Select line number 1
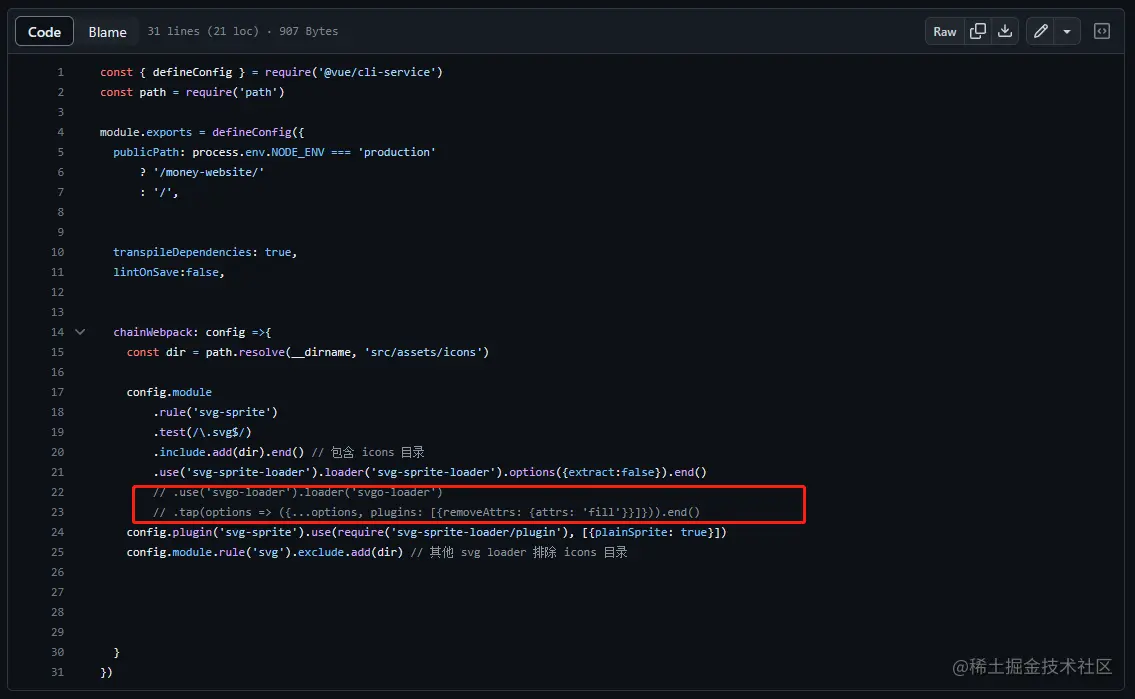1135x699 pixels. click(x=61, y=72)
